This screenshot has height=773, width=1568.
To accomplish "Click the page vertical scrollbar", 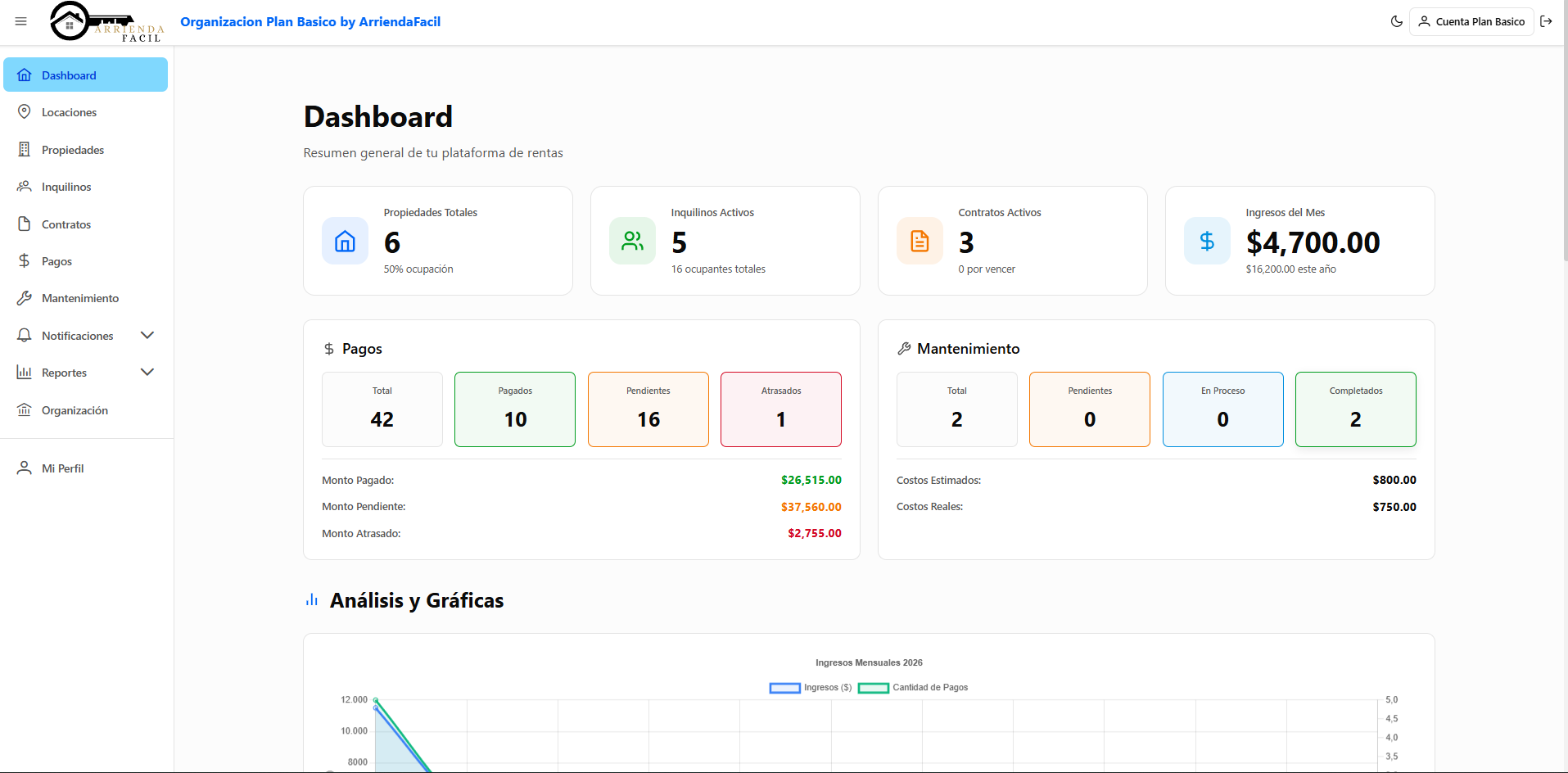I will pos(1565,131).
